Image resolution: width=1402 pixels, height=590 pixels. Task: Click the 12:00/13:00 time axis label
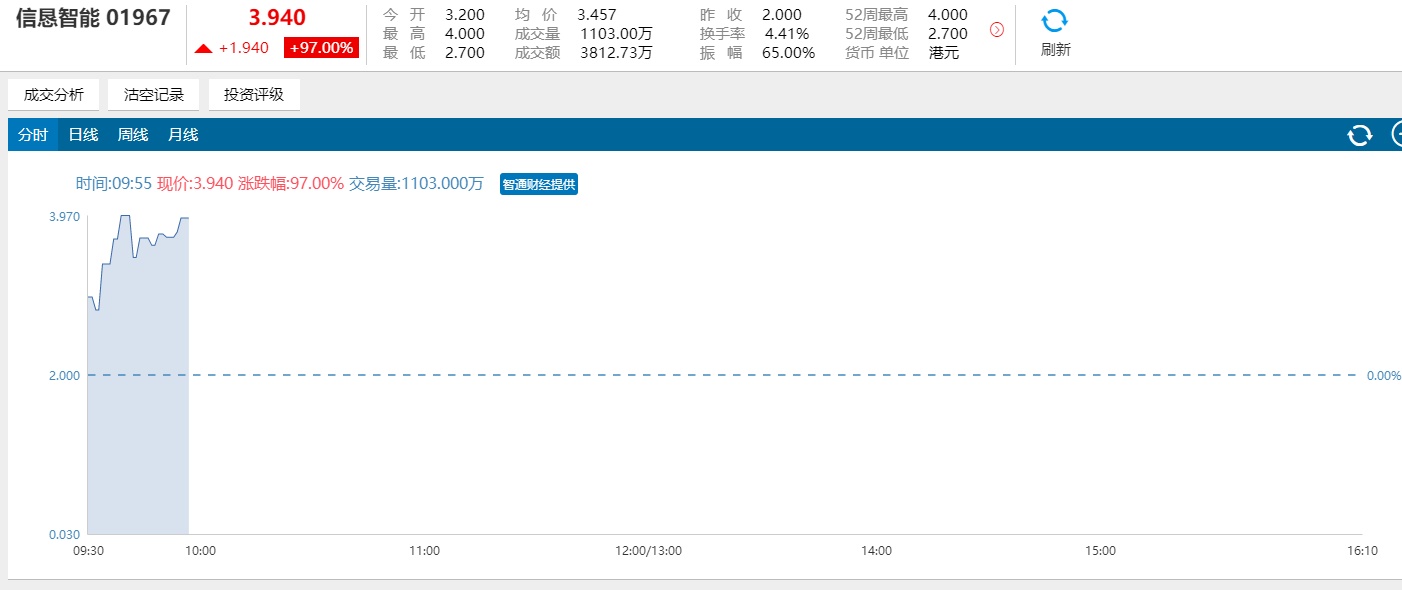[x=648, y=550]
